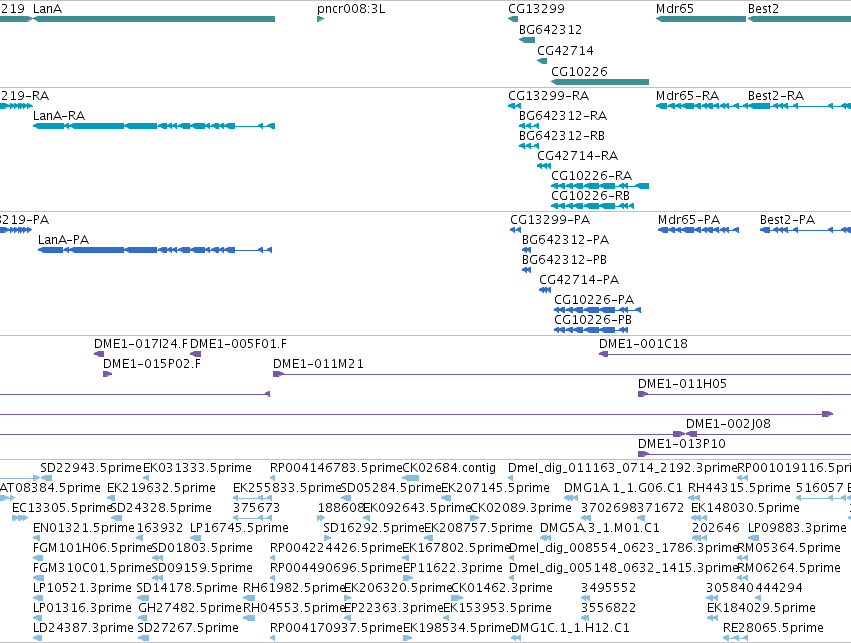The image size is (851, 643).
Task: Select the SD27267.5prime EST label
Action: point(188,629)
